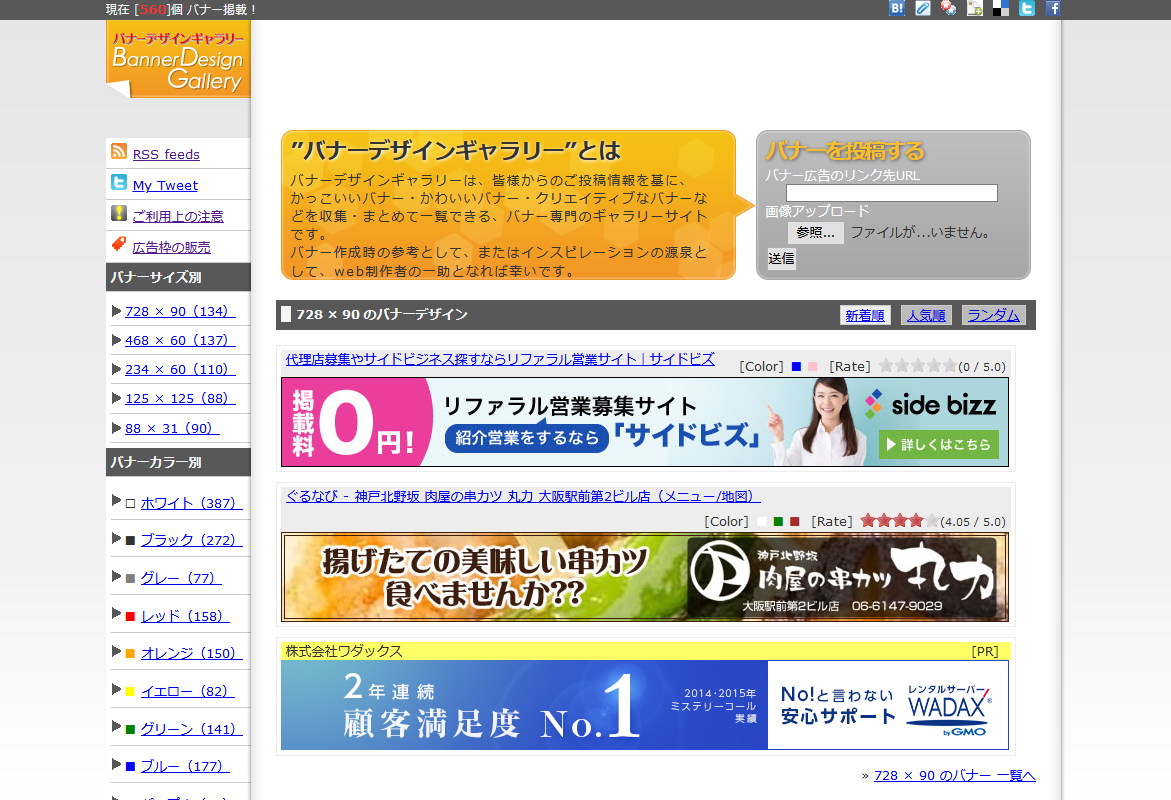Viewport: 1171px width, 800px height.
Task: Switch to the 新着順 sort tab
Action: pyautogui.click(x=865, y=315)
